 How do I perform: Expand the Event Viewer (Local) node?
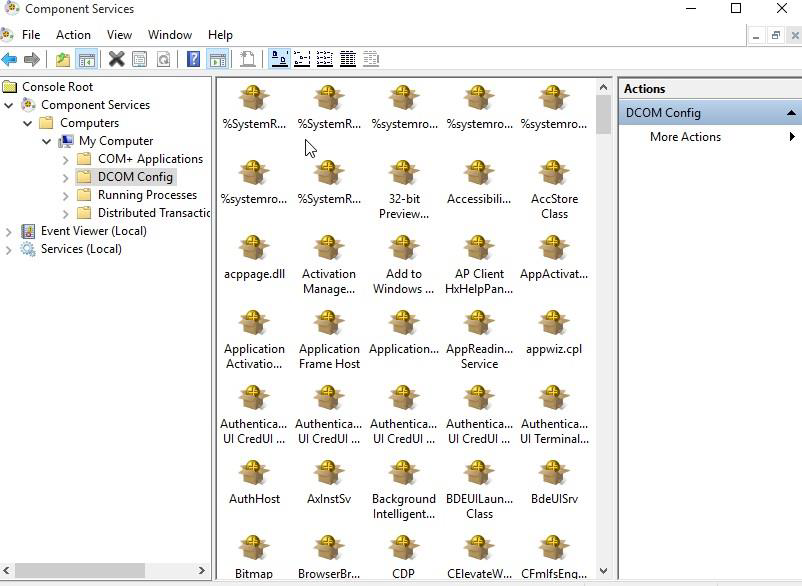tap(9, 232)
